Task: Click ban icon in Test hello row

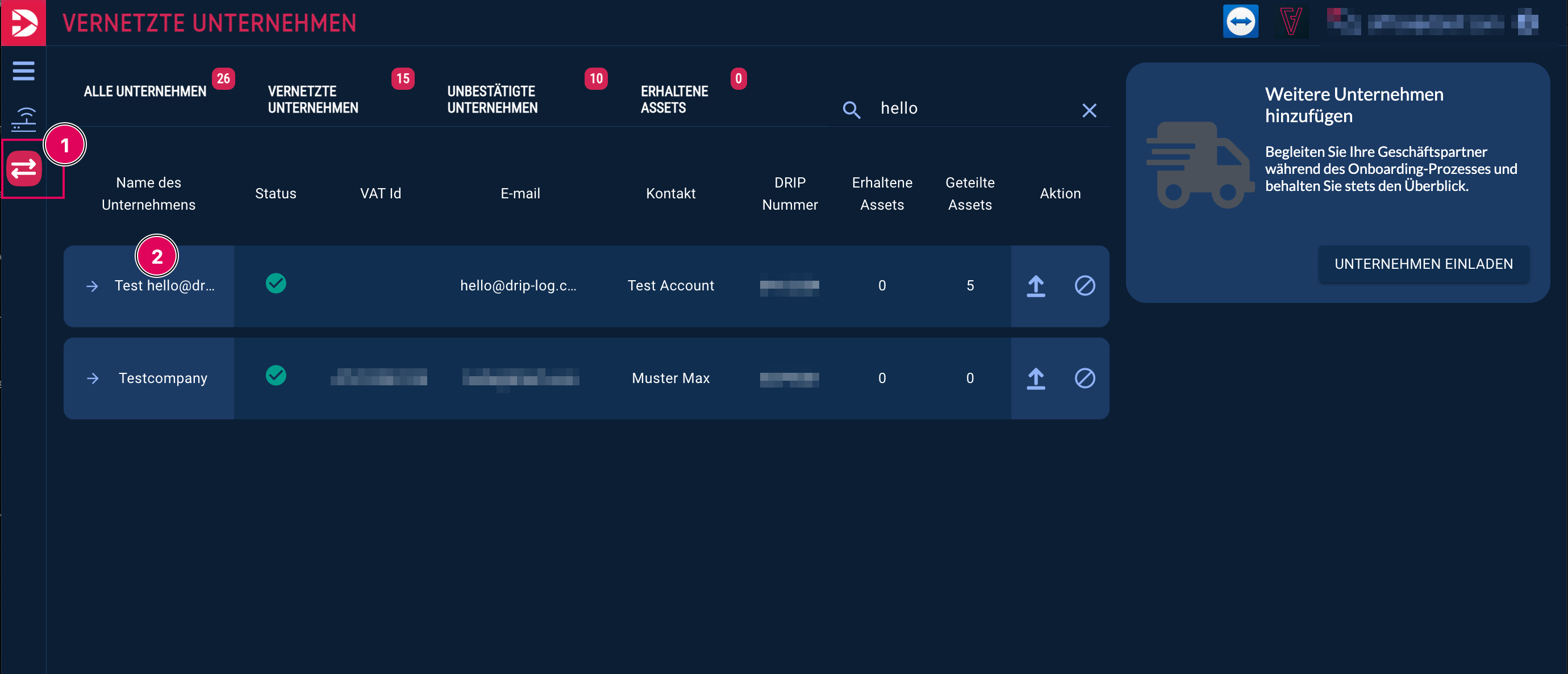Action: [1084, 285]
